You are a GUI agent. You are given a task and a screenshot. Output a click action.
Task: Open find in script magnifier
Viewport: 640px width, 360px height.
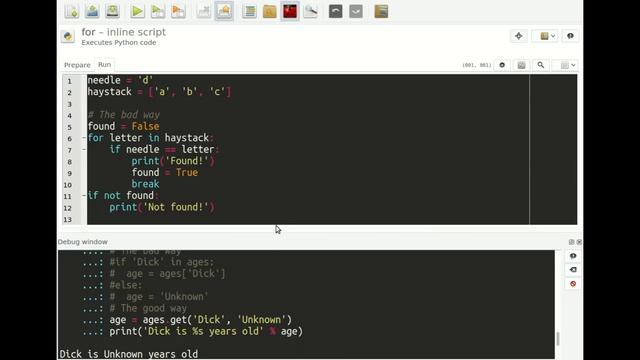[x=540, y=65]
